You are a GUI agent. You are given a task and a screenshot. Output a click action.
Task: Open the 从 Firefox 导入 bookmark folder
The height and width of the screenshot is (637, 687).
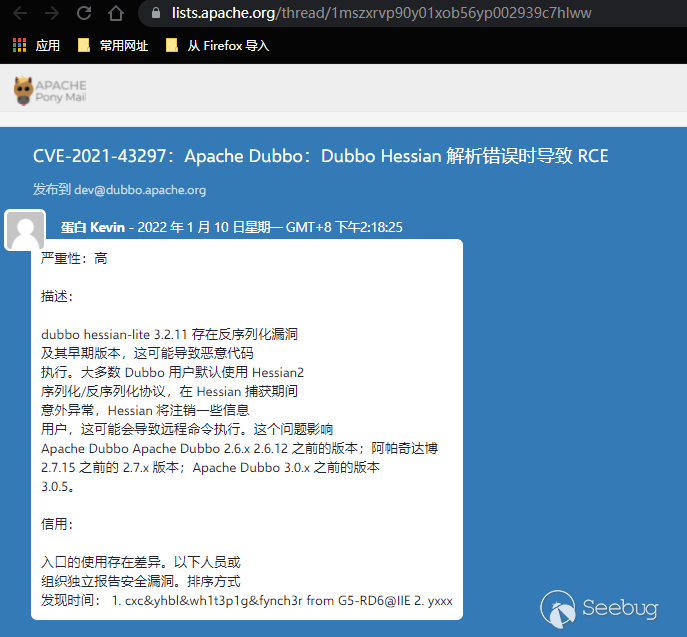click(x=218, y=45)
